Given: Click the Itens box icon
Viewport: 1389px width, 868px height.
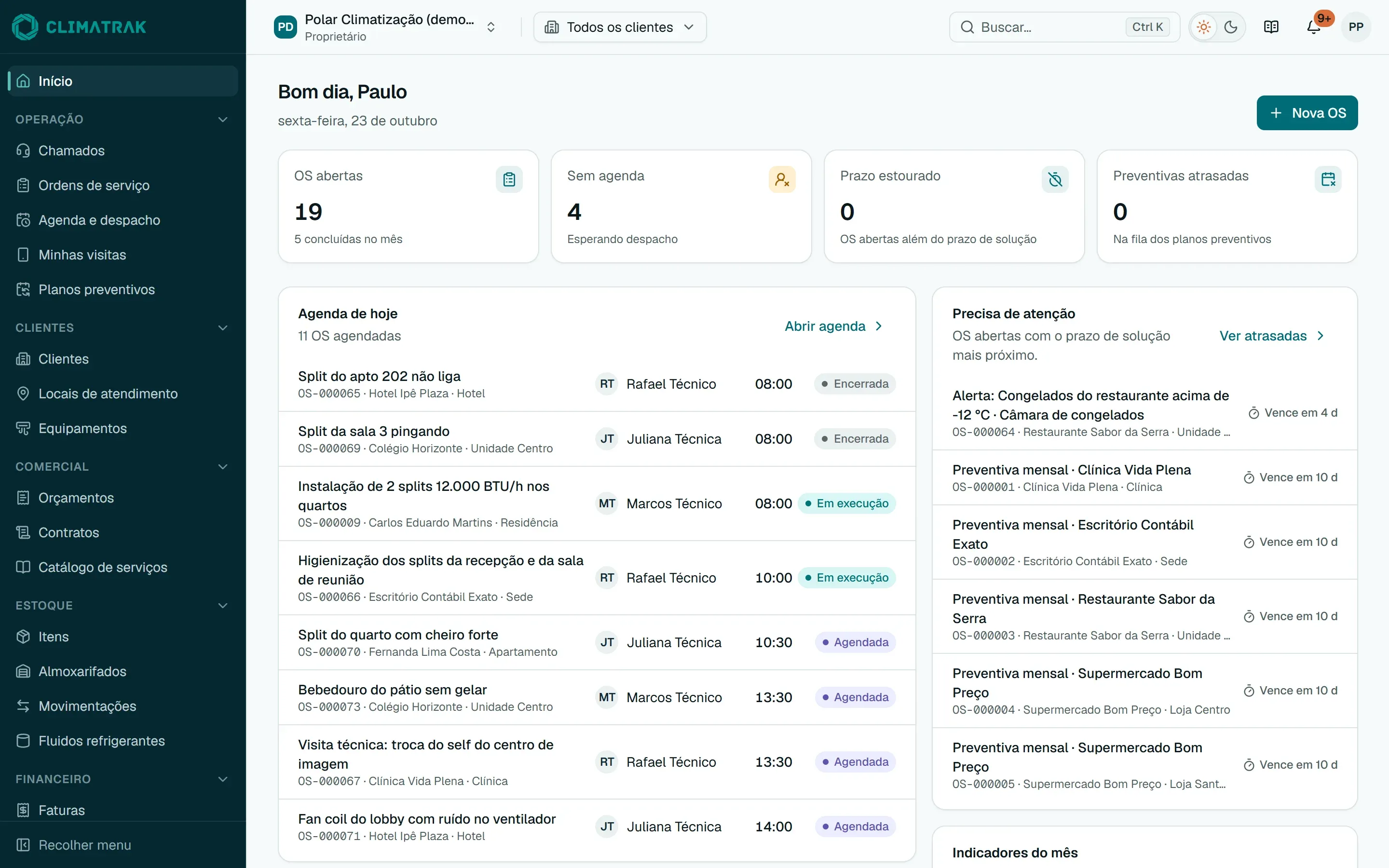Looking at the screenshot, I should (x=23, y=637).
